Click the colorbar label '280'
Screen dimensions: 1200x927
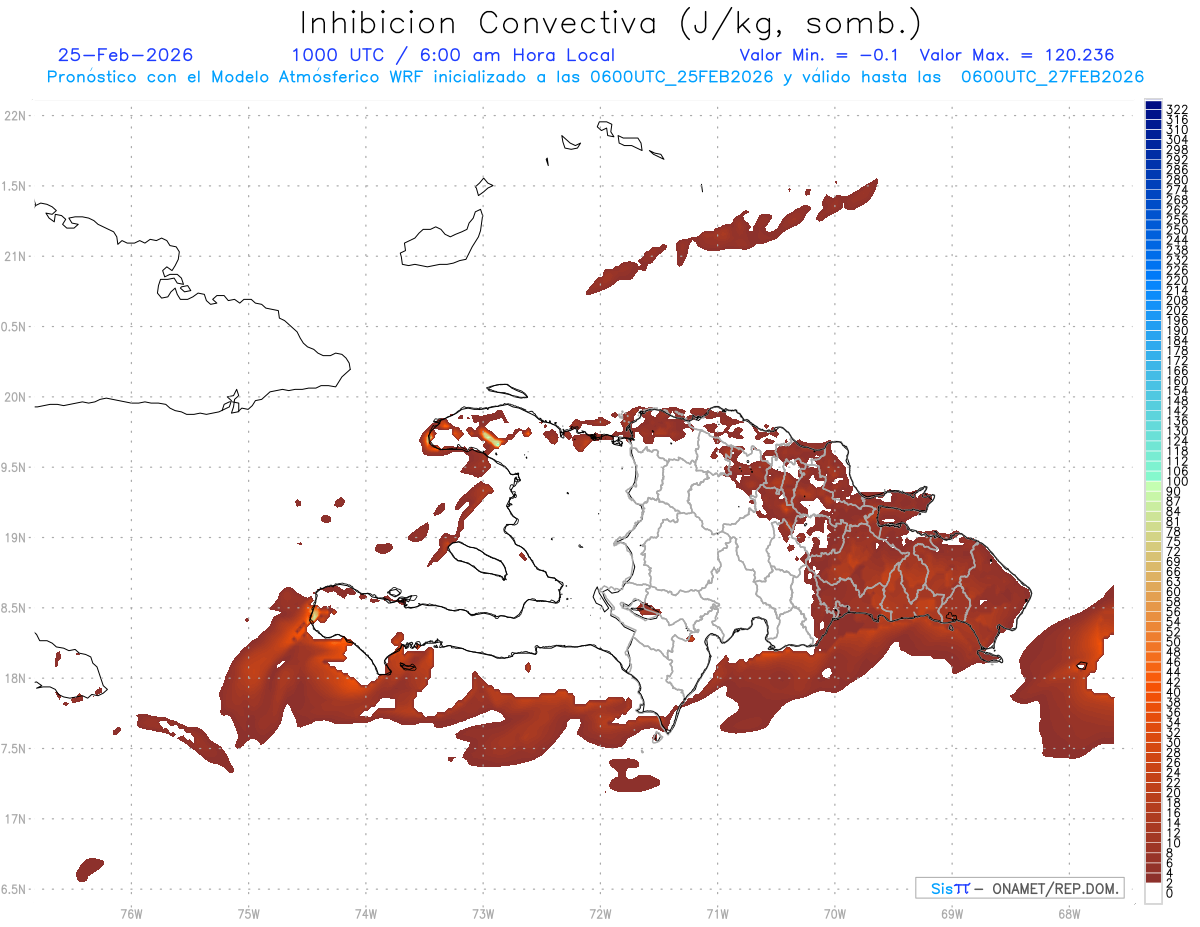(x=1177, y=179)
